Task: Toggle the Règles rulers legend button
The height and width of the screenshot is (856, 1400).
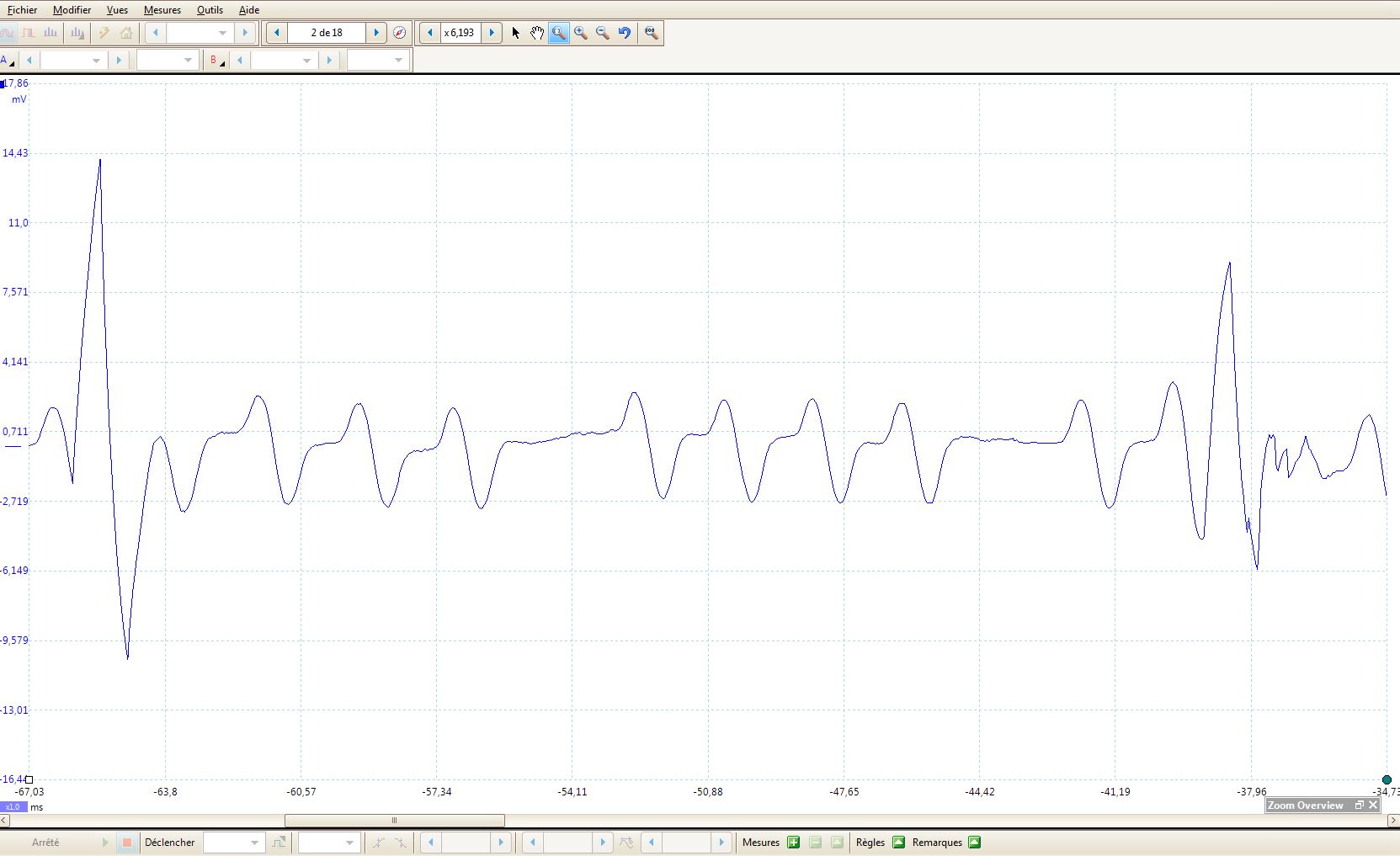Action: (x=898, y=843)
